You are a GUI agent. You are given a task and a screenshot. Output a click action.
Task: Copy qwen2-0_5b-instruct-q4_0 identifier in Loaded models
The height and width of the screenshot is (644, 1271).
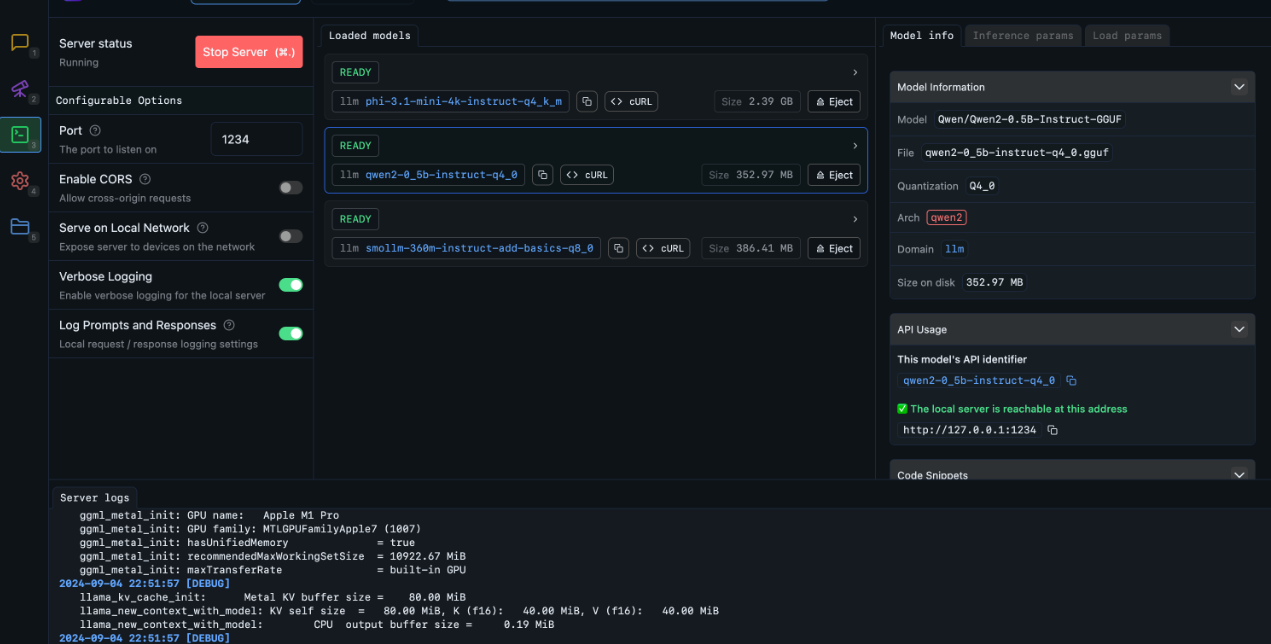point(542,175)
